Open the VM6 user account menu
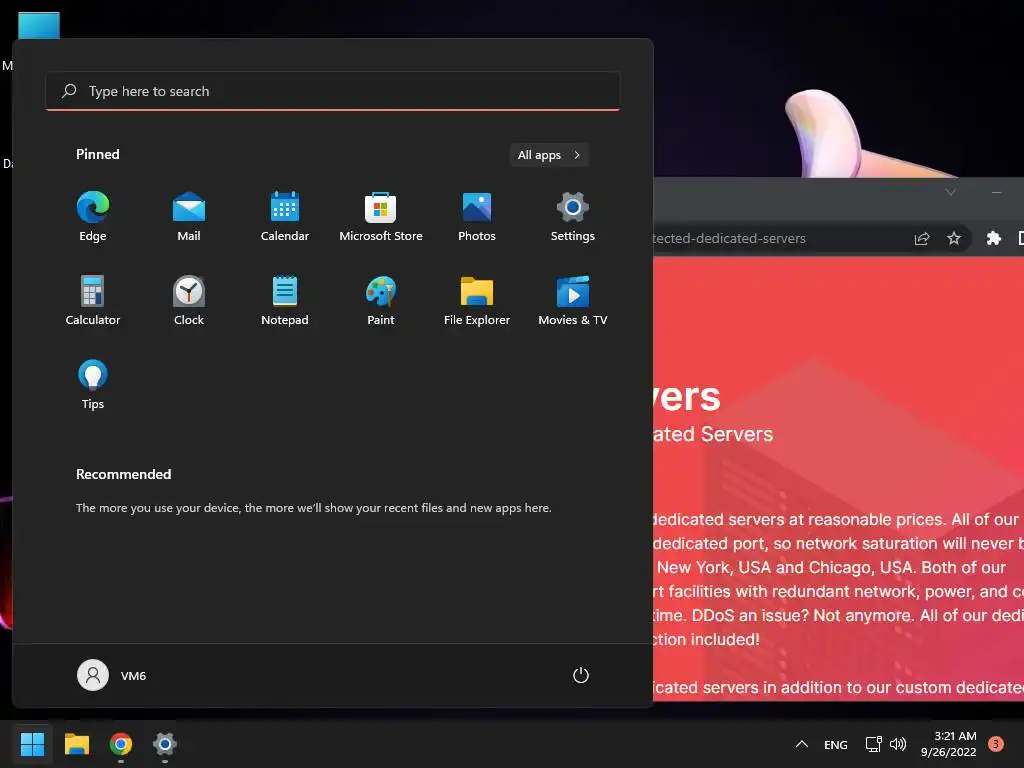 112,675
